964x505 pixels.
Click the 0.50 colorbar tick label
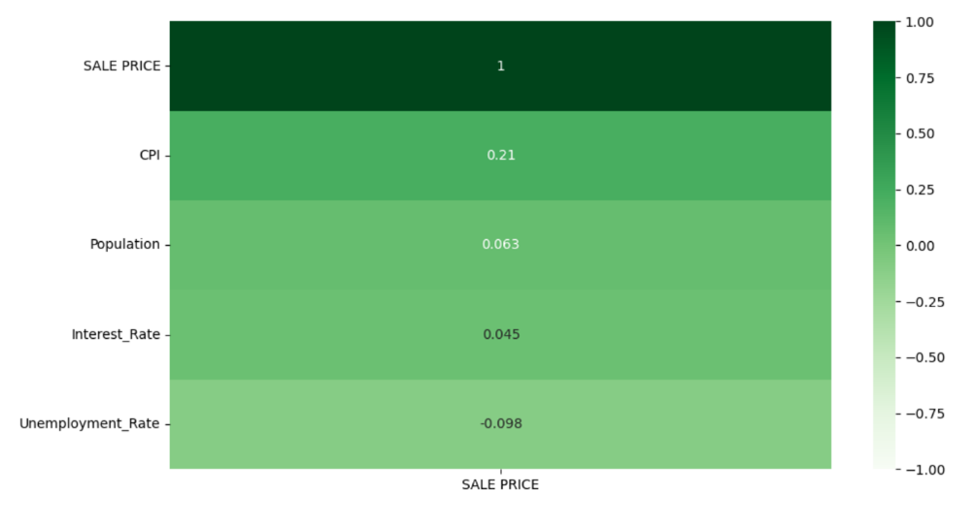coord(919,134)
